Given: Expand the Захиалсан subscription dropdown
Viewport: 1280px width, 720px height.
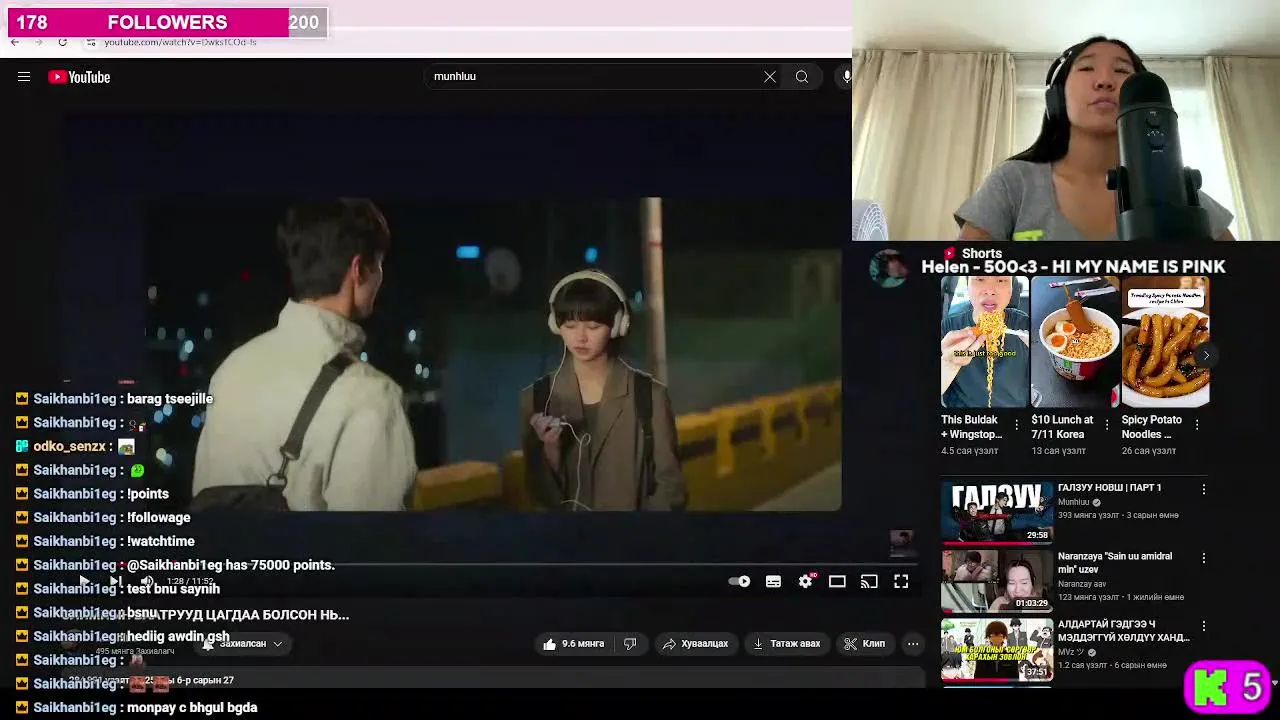Looking at the screenshot, I should [x=242, y=644].
